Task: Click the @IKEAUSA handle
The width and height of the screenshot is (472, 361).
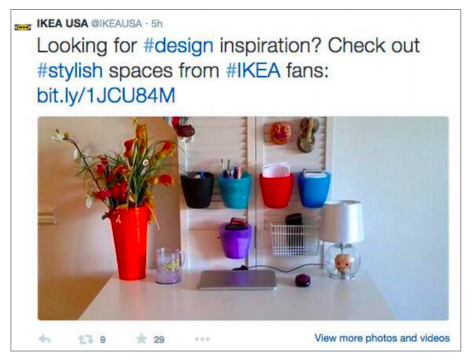Action: [117, 24]
